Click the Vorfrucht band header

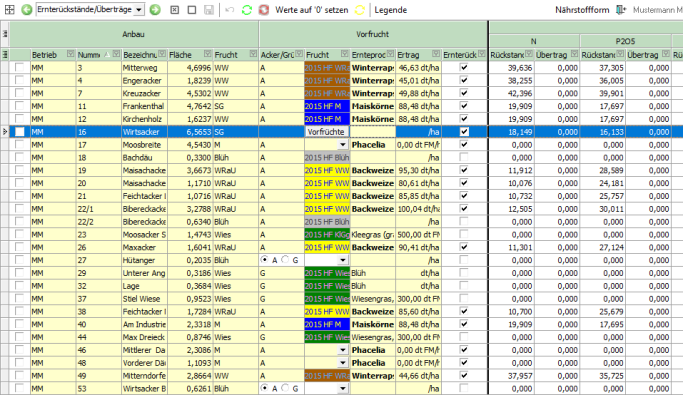[x=373, y=34]
